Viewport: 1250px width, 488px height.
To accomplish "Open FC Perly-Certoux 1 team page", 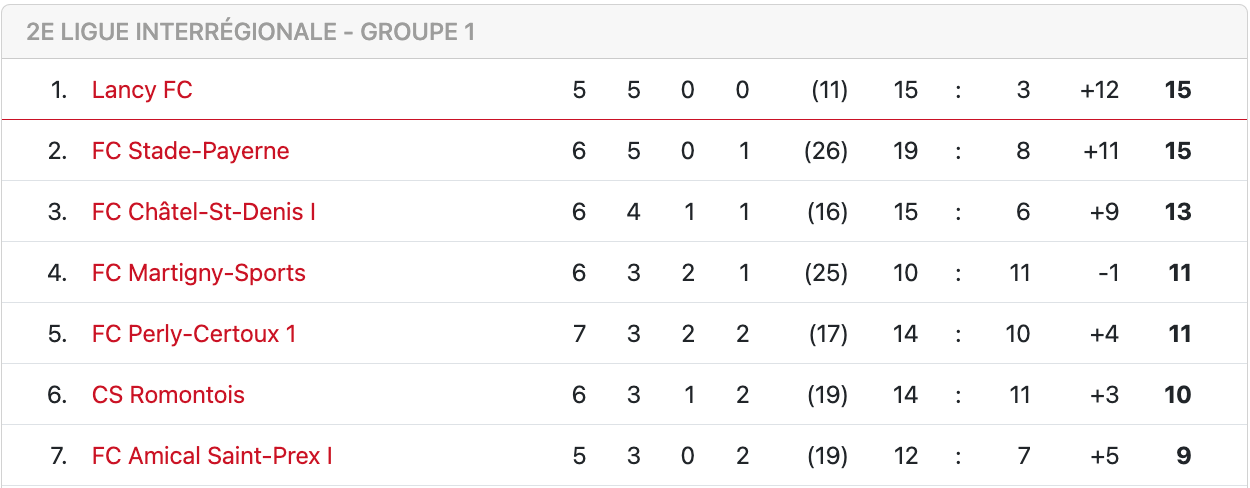I will point(194,334).
